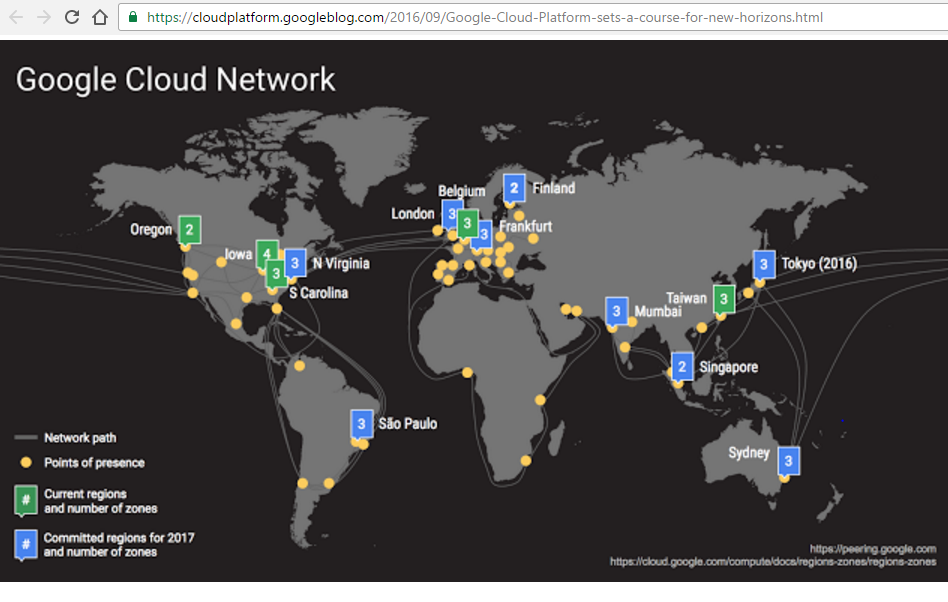Image resolution: width=948 pixels, height=602 pixels.
Task: Click the gray Network path legend line
Action: 25,437
